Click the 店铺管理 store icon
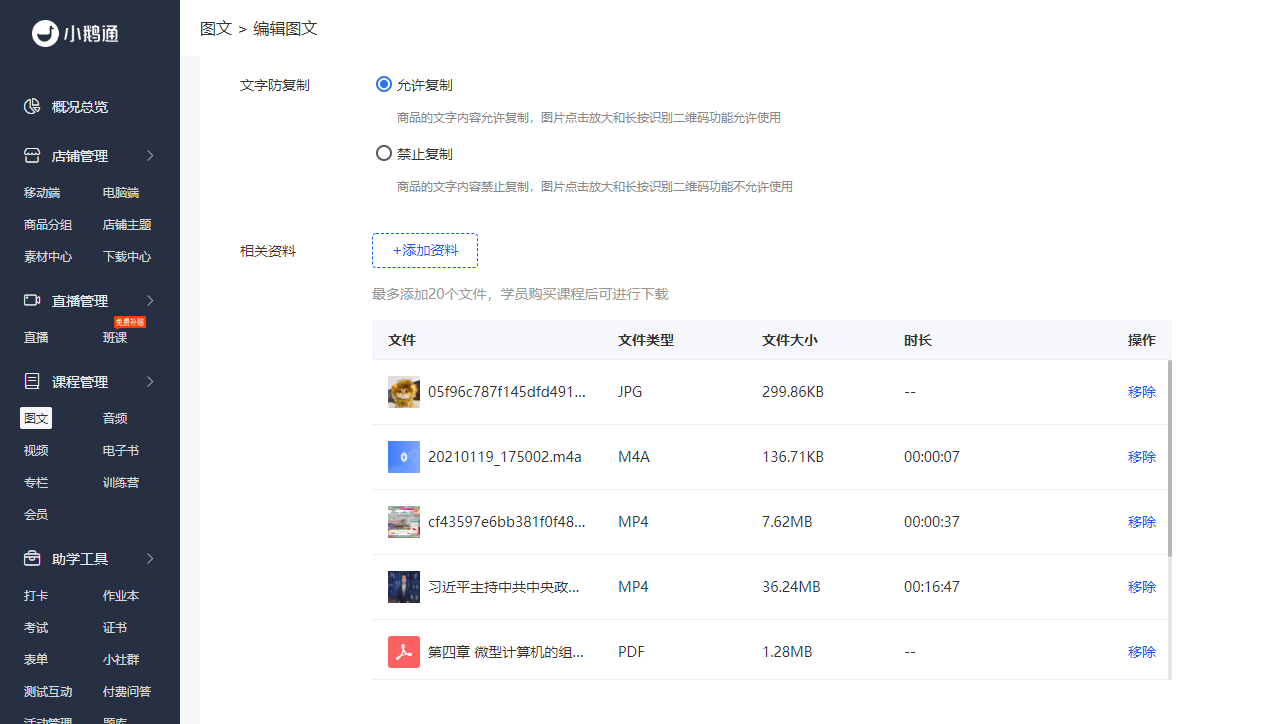 click(x=32, y=156)
